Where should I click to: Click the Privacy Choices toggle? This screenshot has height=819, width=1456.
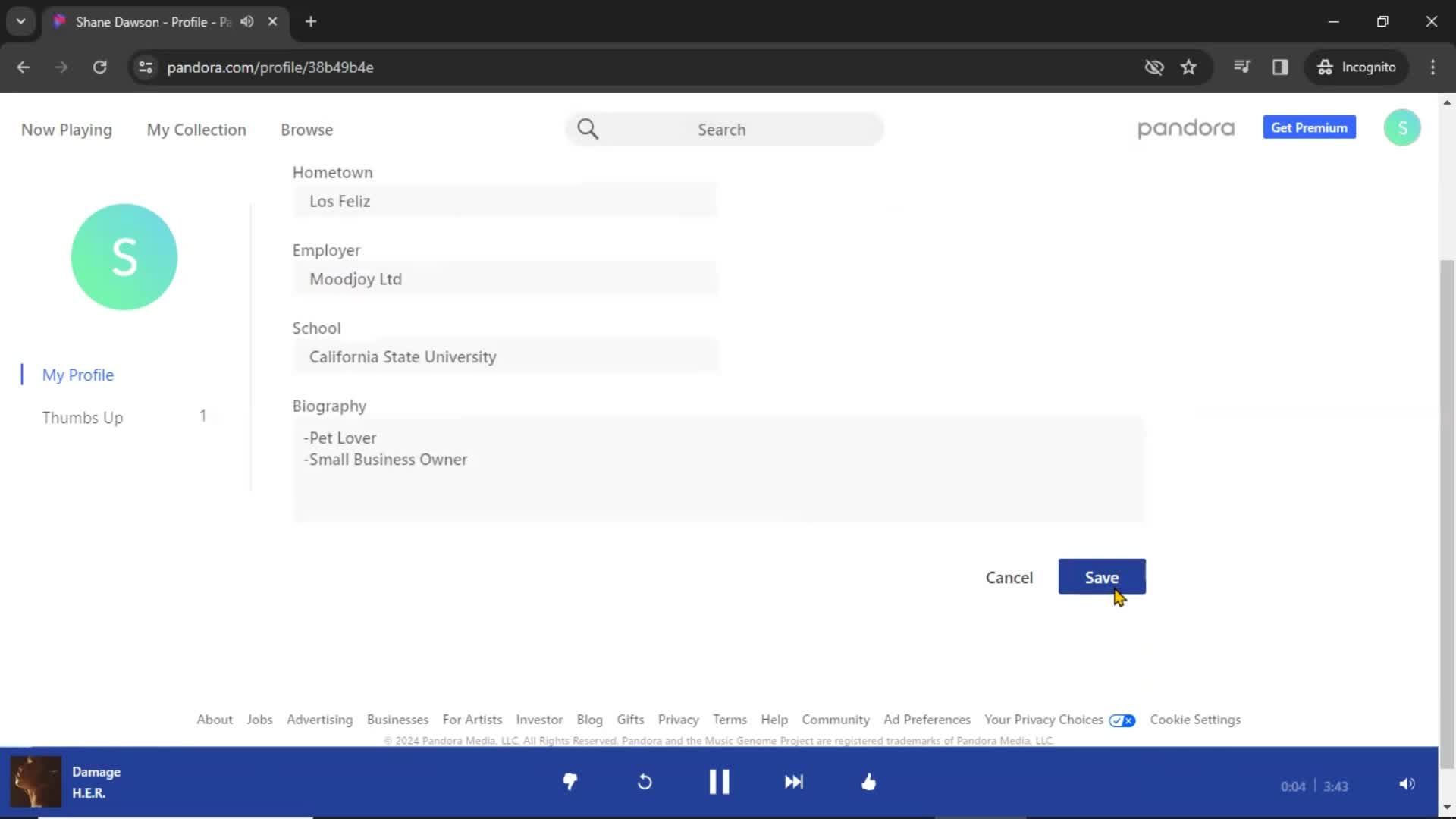pos(1122,720)
